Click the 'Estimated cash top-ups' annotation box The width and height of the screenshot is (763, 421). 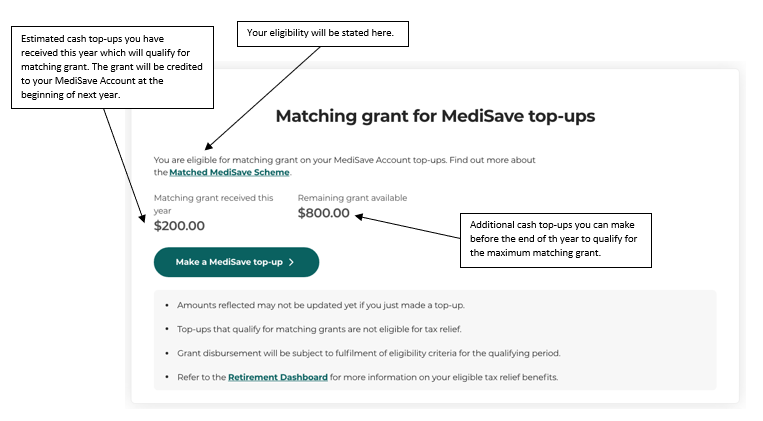point(112,67)
